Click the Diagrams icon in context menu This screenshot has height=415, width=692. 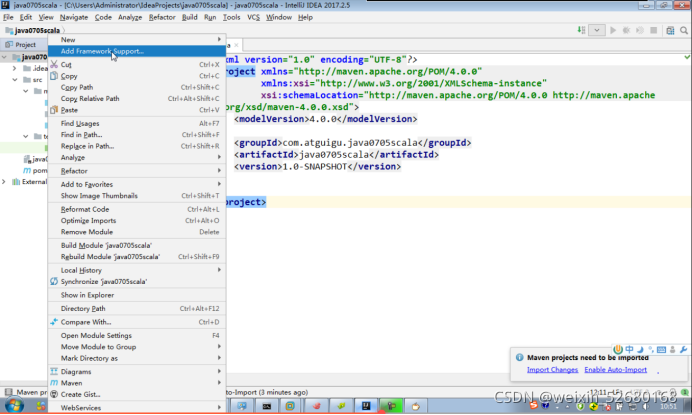[x=54, y=371]
